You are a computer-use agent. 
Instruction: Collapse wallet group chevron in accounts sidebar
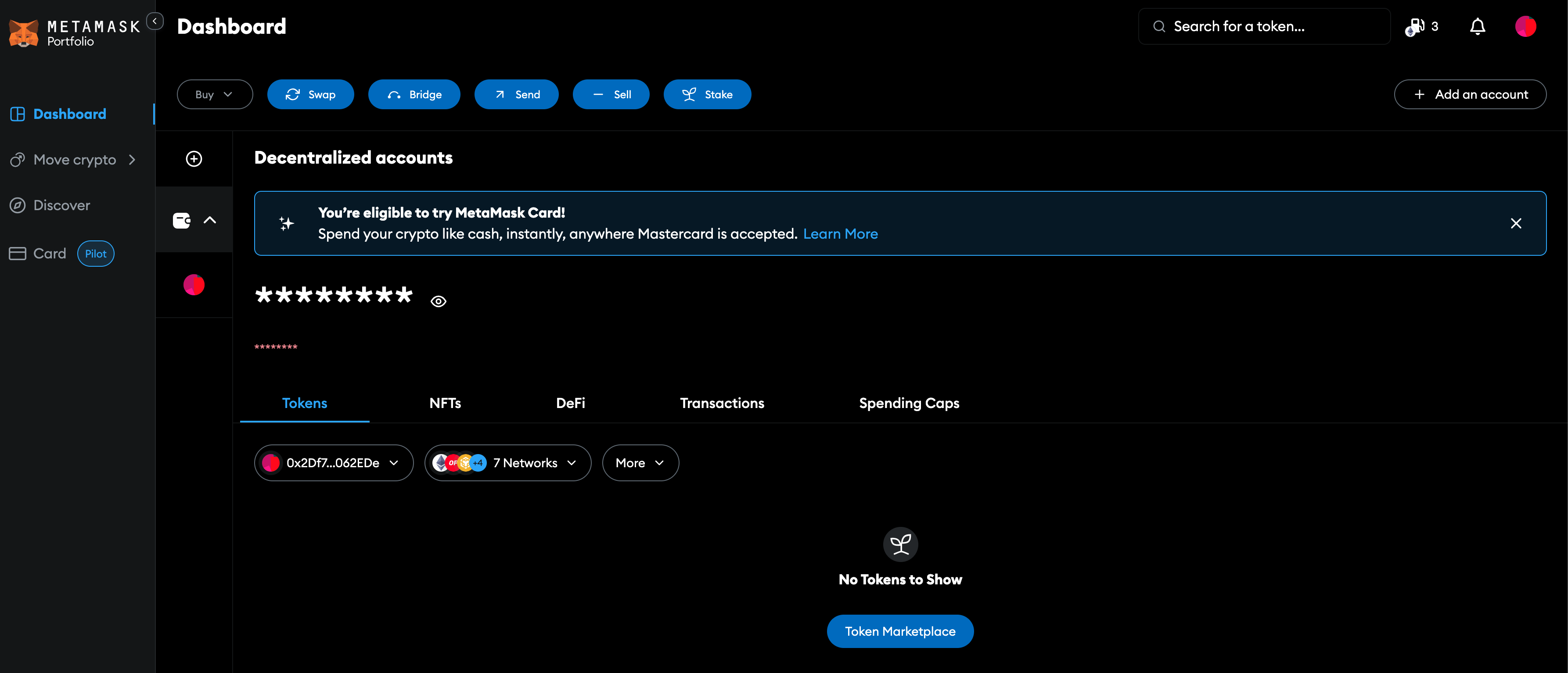tap(210, 220)
